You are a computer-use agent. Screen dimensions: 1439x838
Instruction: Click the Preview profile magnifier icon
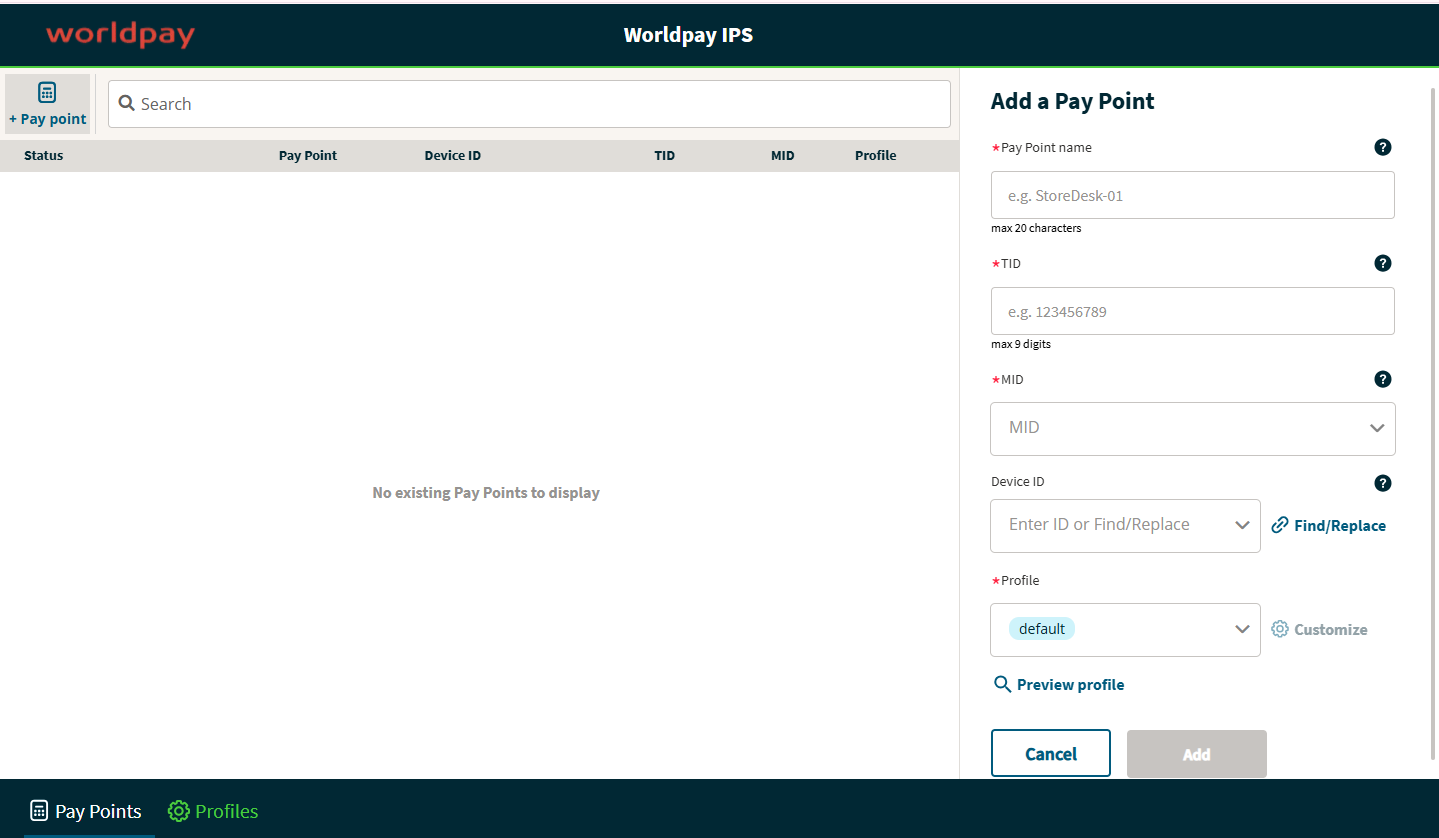[1002, 685]
